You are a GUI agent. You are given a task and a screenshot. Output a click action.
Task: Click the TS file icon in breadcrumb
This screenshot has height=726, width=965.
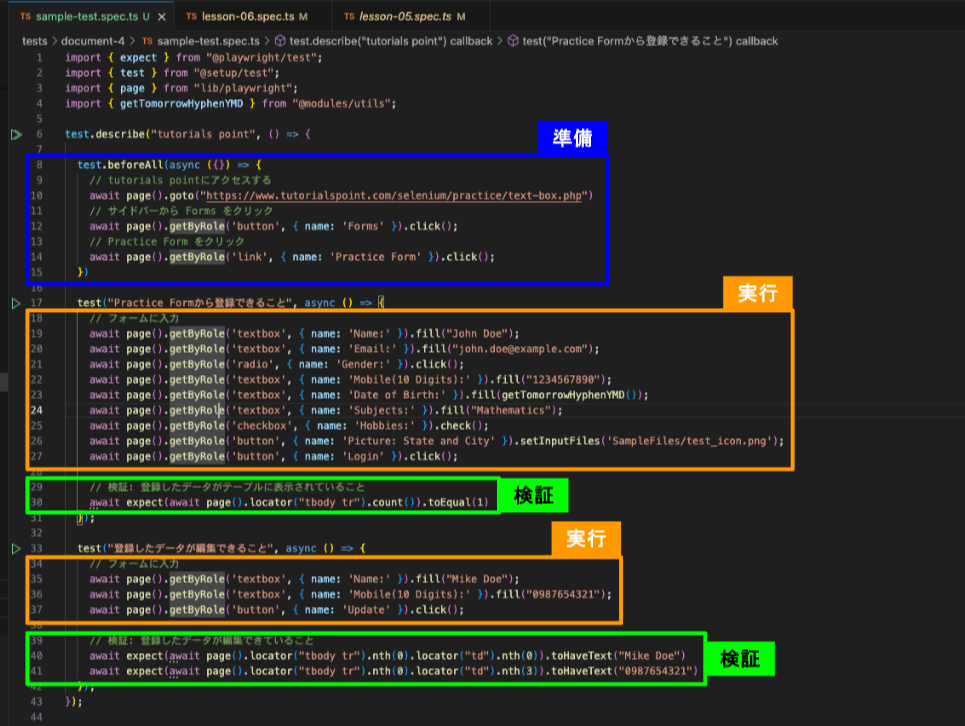tap(148, 41)
